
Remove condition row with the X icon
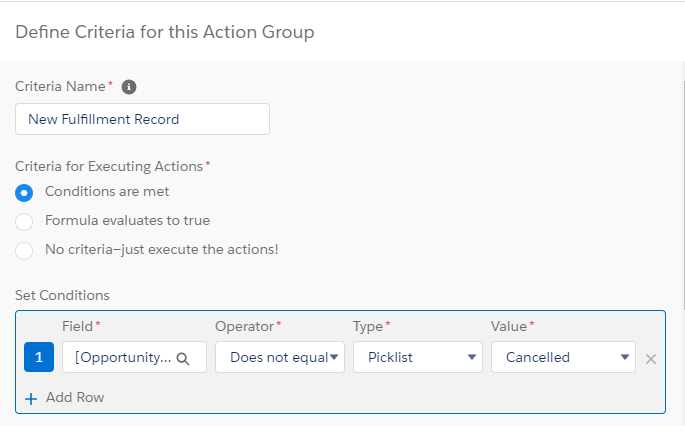click(x=651, y=358)
